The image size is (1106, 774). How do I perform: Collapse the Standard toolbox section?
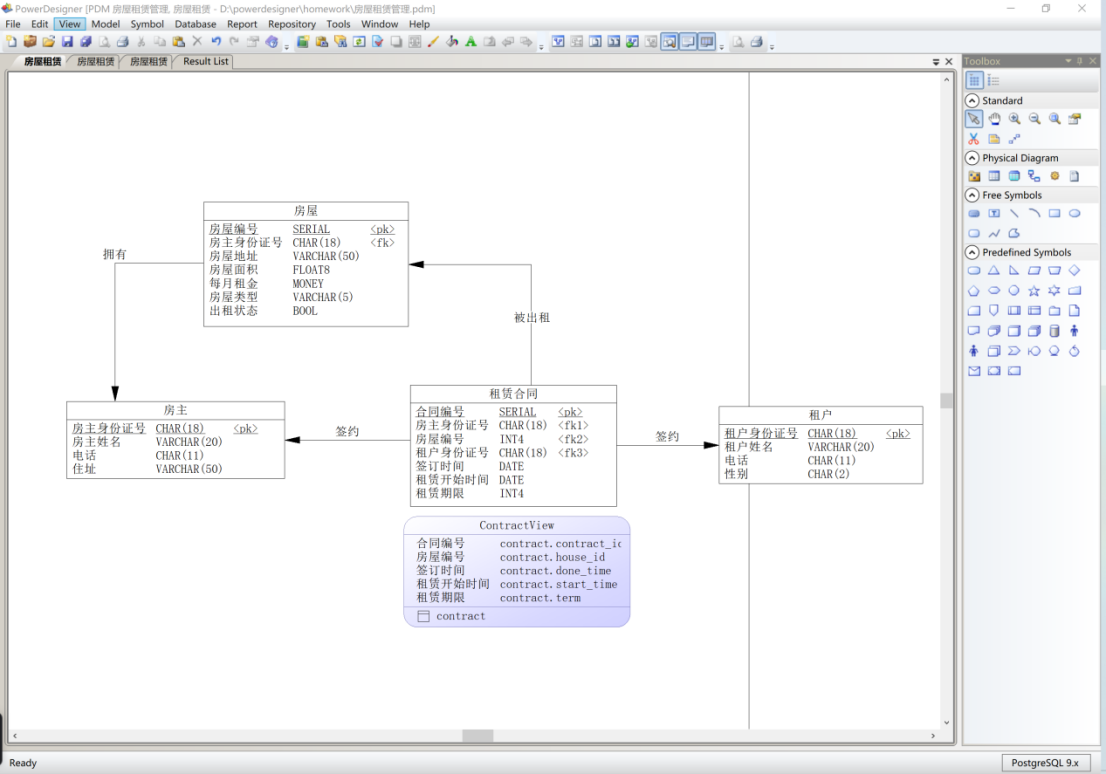point(972,100)
